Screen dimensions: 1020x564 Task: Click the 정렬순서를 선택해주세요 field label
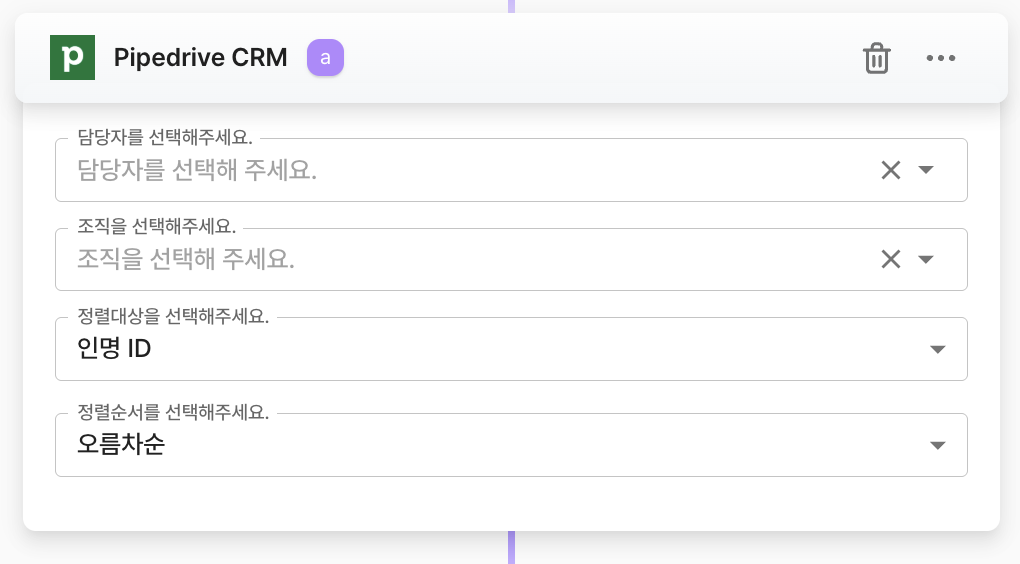pos(173,413)
